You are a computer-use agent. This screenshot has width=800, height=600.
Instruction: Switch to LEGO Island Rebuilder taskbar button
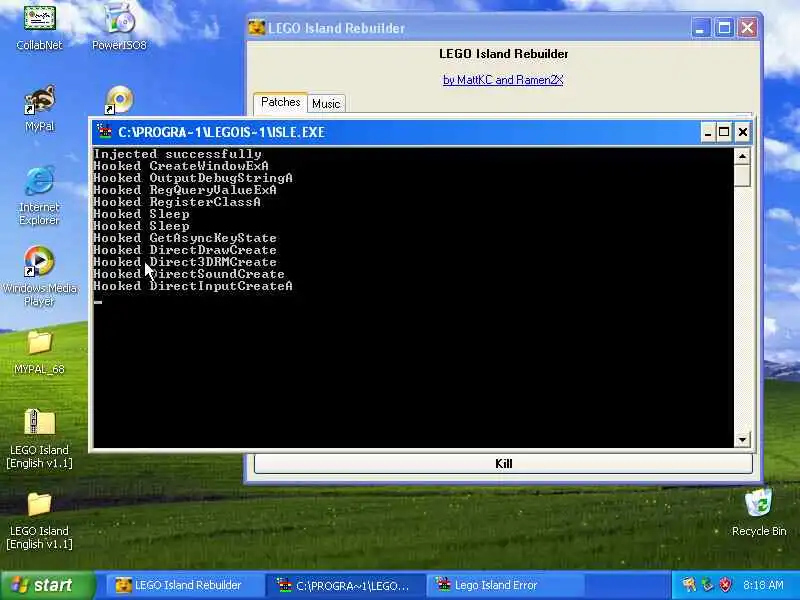coord(185,585)
